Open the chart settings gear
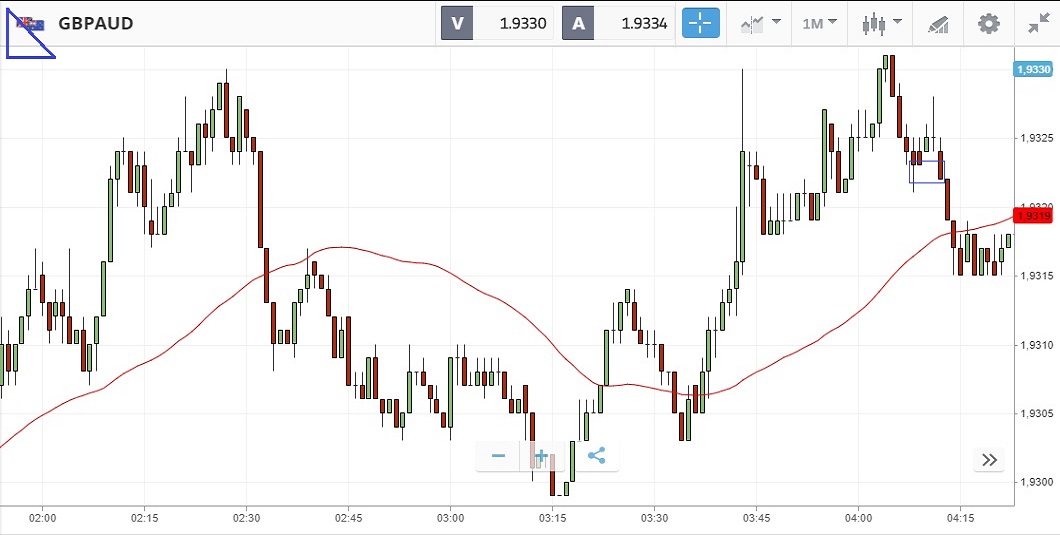The image size is (1060, 535). pos(988,23)
